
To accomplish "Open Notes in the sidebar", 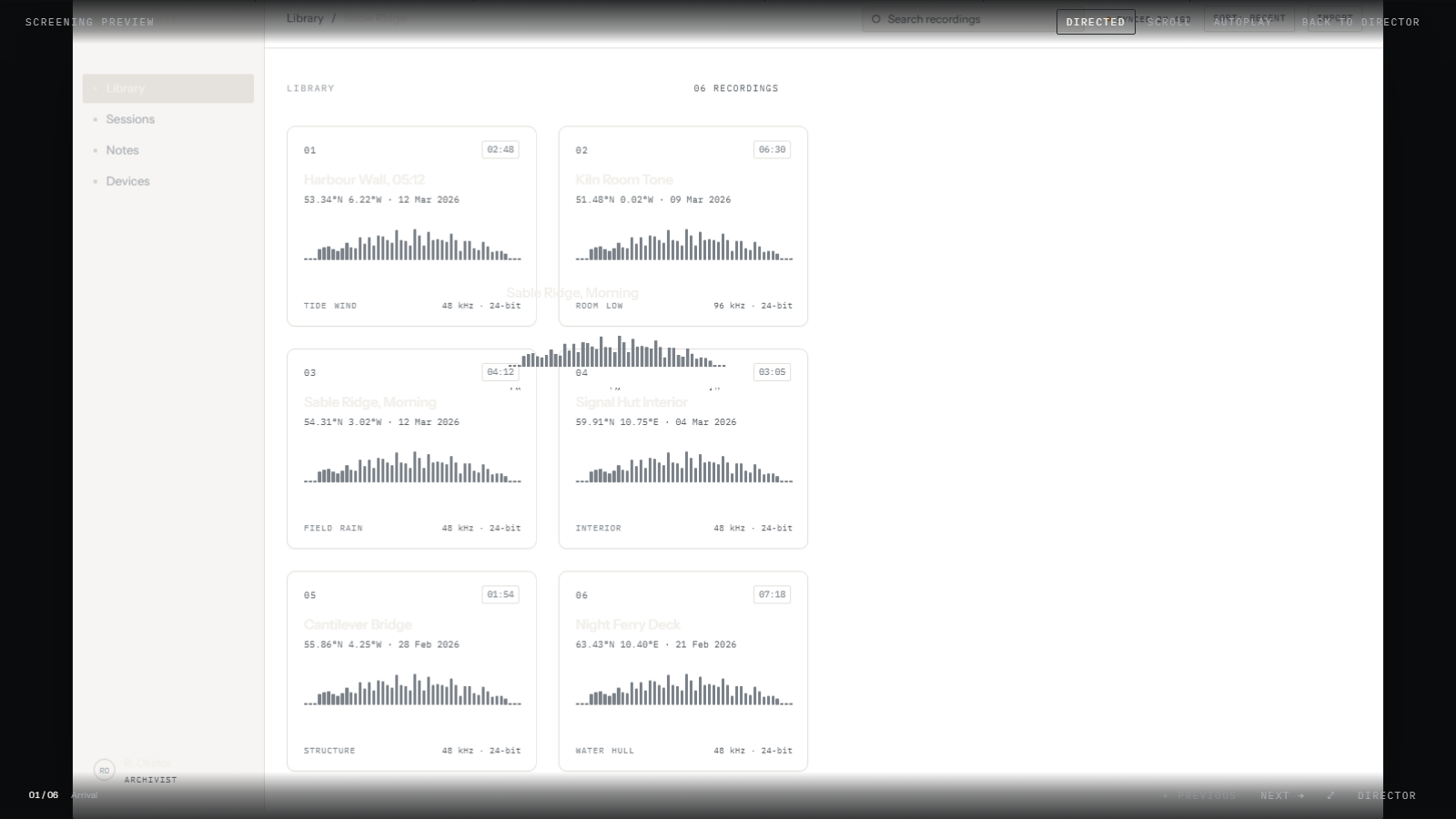I will point(168,150).
